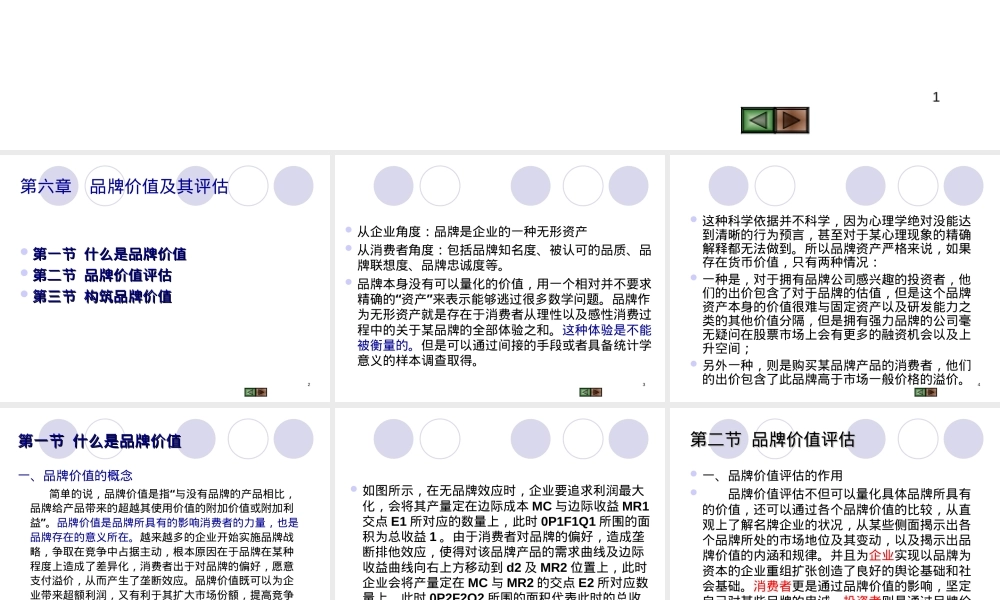
Task: Click the line 一、品牌价值评估的作用
Action: (772, 476)
